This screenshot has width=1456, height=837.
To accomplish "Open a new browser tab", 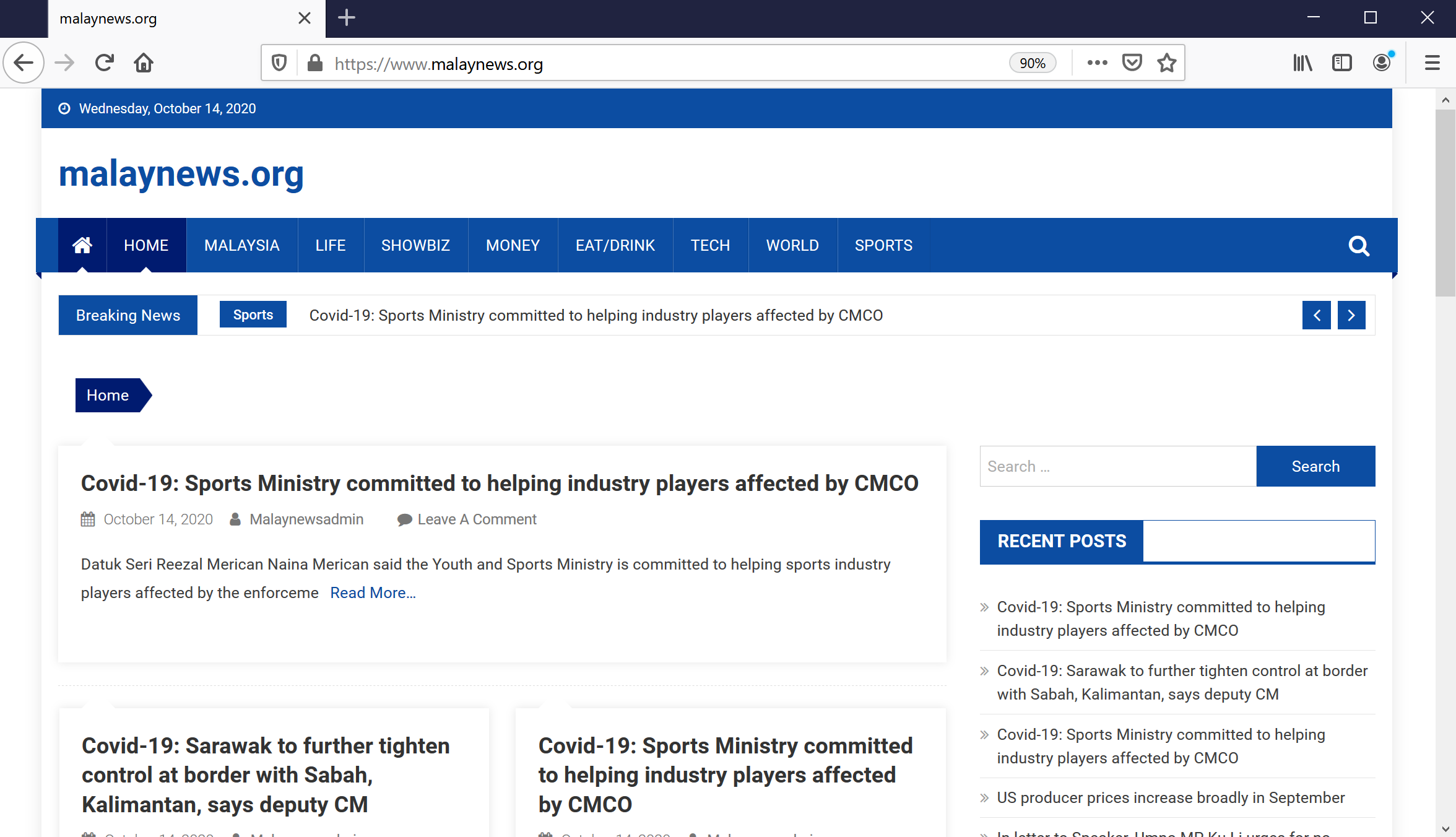I will 347,18.
